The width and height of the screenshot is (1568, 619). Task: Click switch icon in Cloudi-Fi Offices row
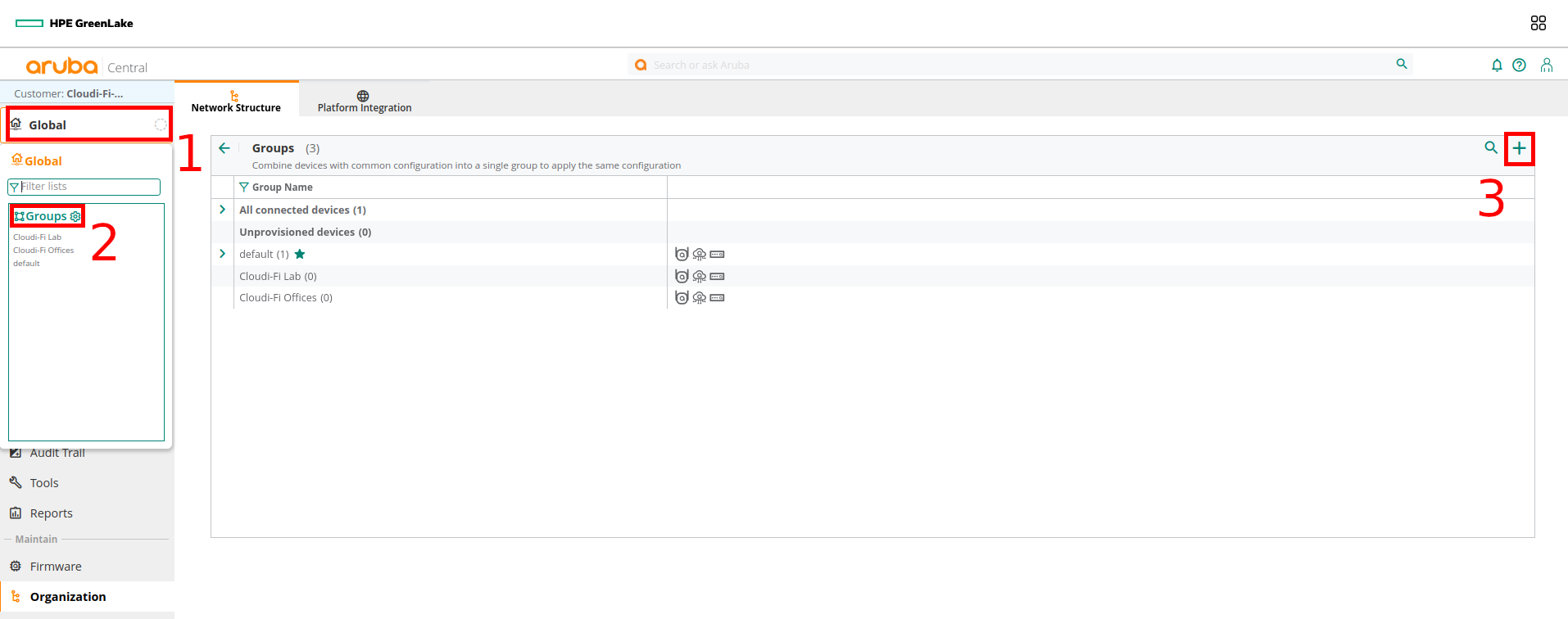click(717, 297)
